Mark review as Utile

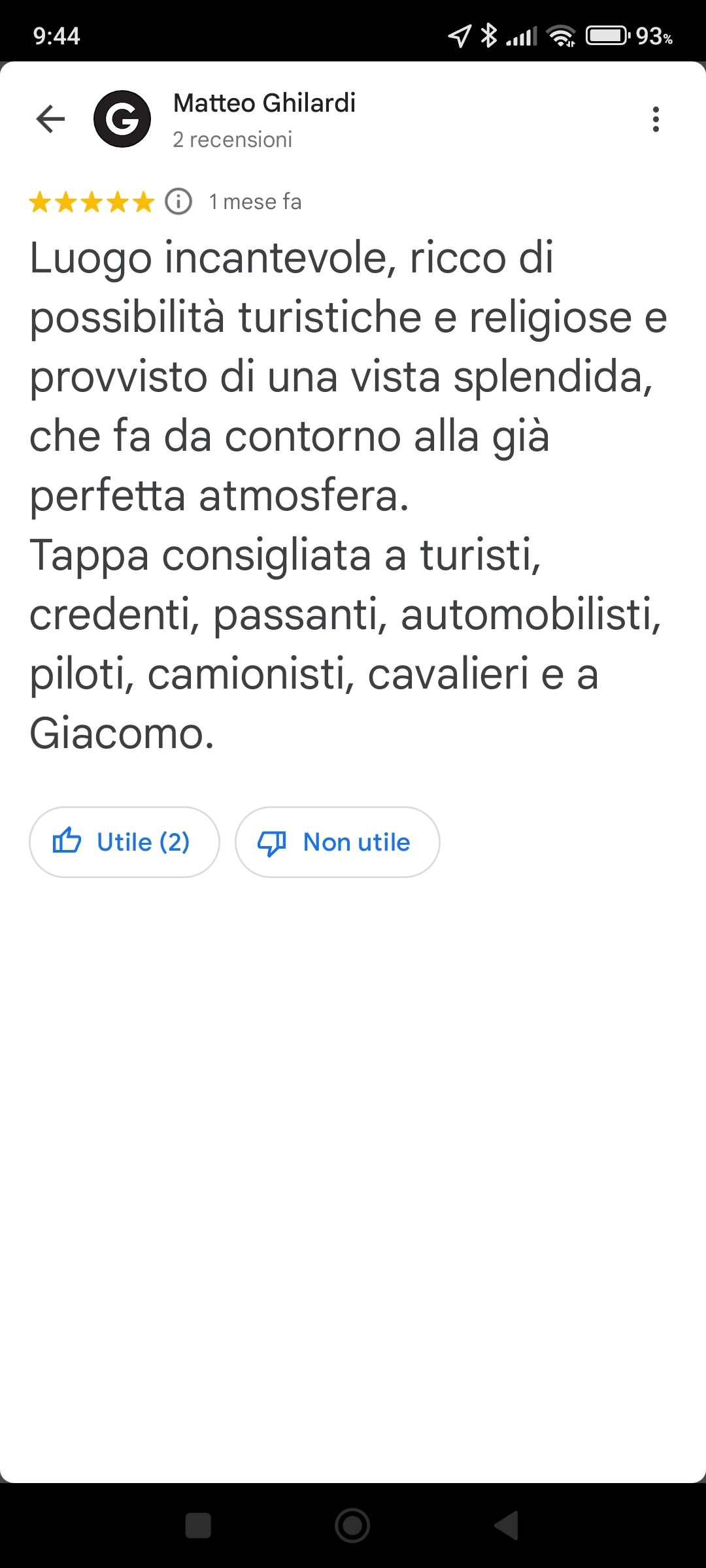pos(124,842)
